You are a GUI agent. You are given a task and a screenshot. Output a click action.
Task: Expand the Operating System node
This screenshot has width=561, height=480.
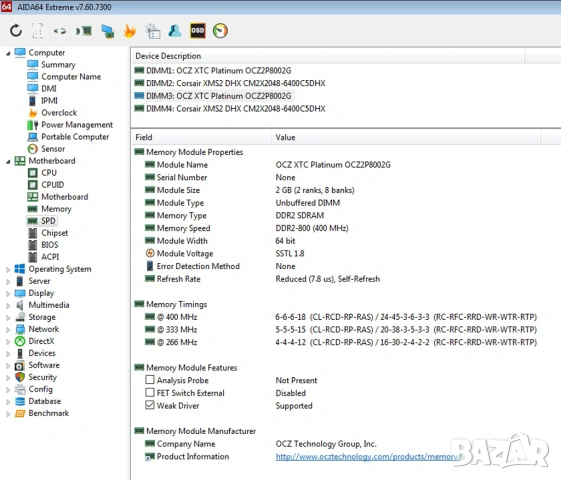coord(8,270)
